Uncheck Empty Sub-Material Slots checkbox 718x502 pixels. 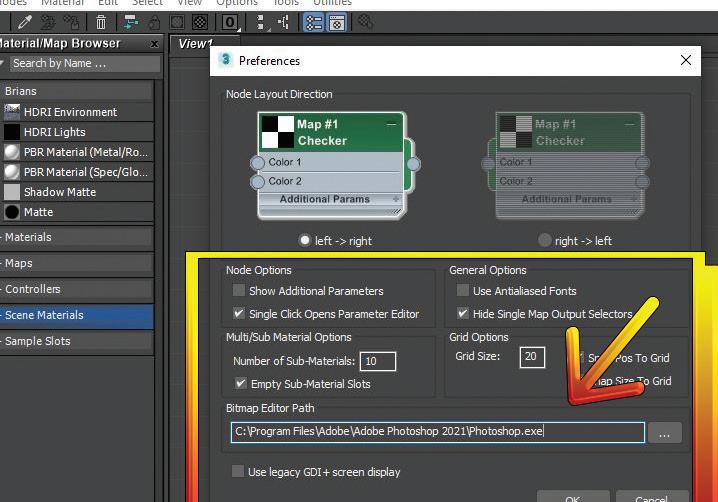[240, 383]
